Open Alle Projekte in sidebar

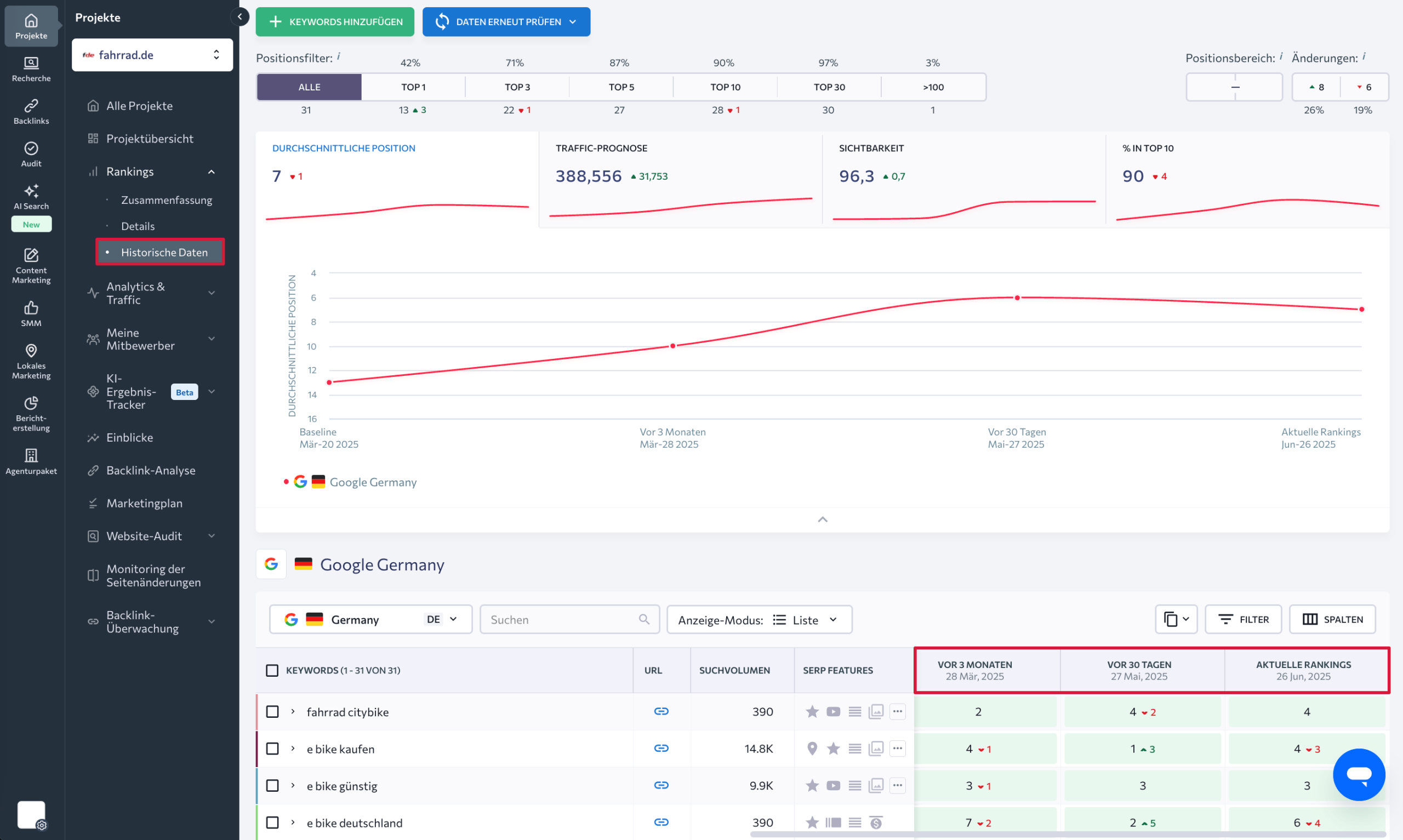pyautogui.click(x=139, y=106)
